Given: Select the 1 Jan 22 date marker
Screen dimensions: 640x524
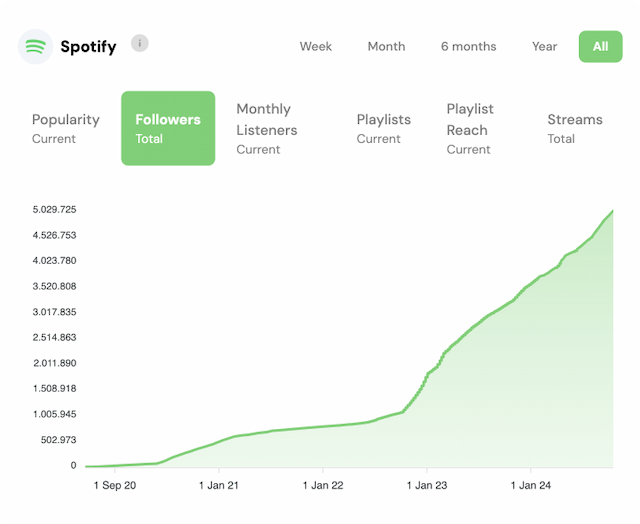Looking at the screenshot, I should 322,486.
